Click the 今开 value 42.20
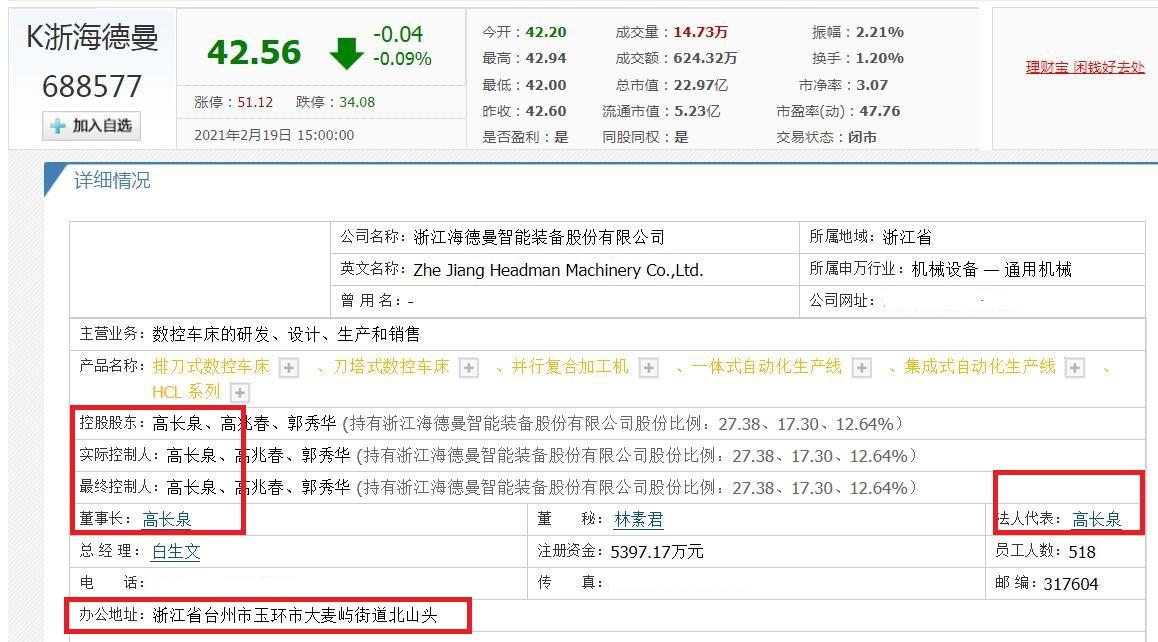The image size is (1158, 642). click(546, 32)
